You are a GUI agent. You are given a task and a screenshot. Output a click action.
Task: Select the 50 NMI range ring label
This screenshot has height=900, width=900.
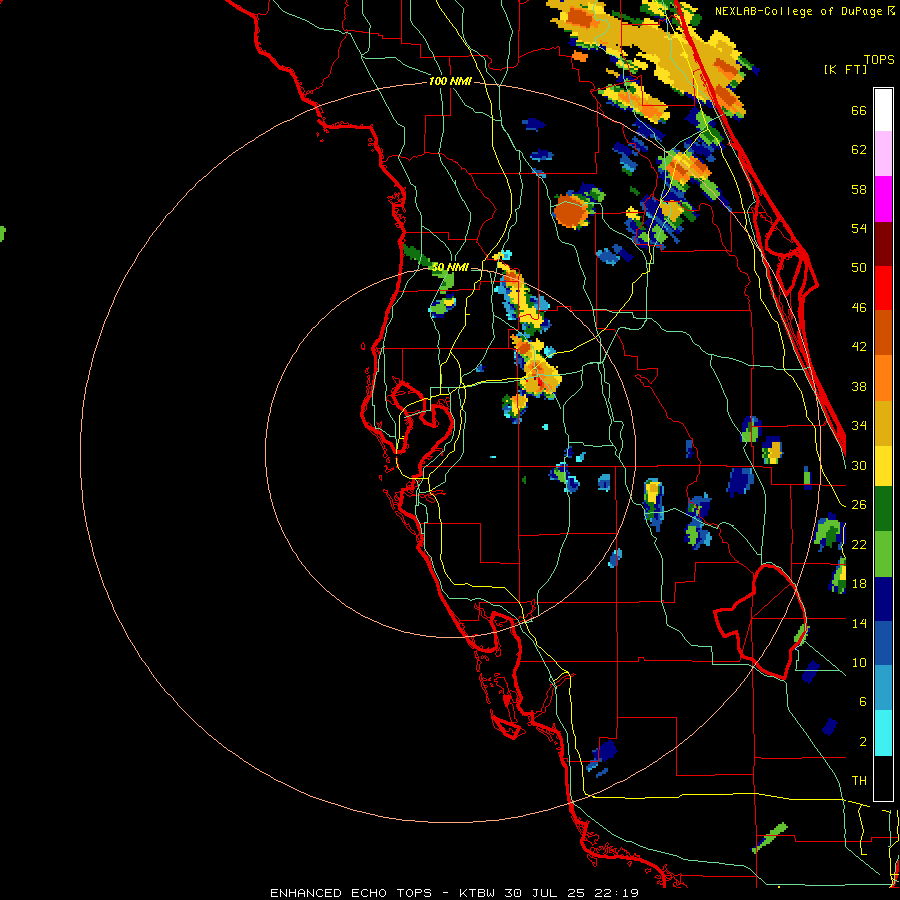click(x=451, y=267)
